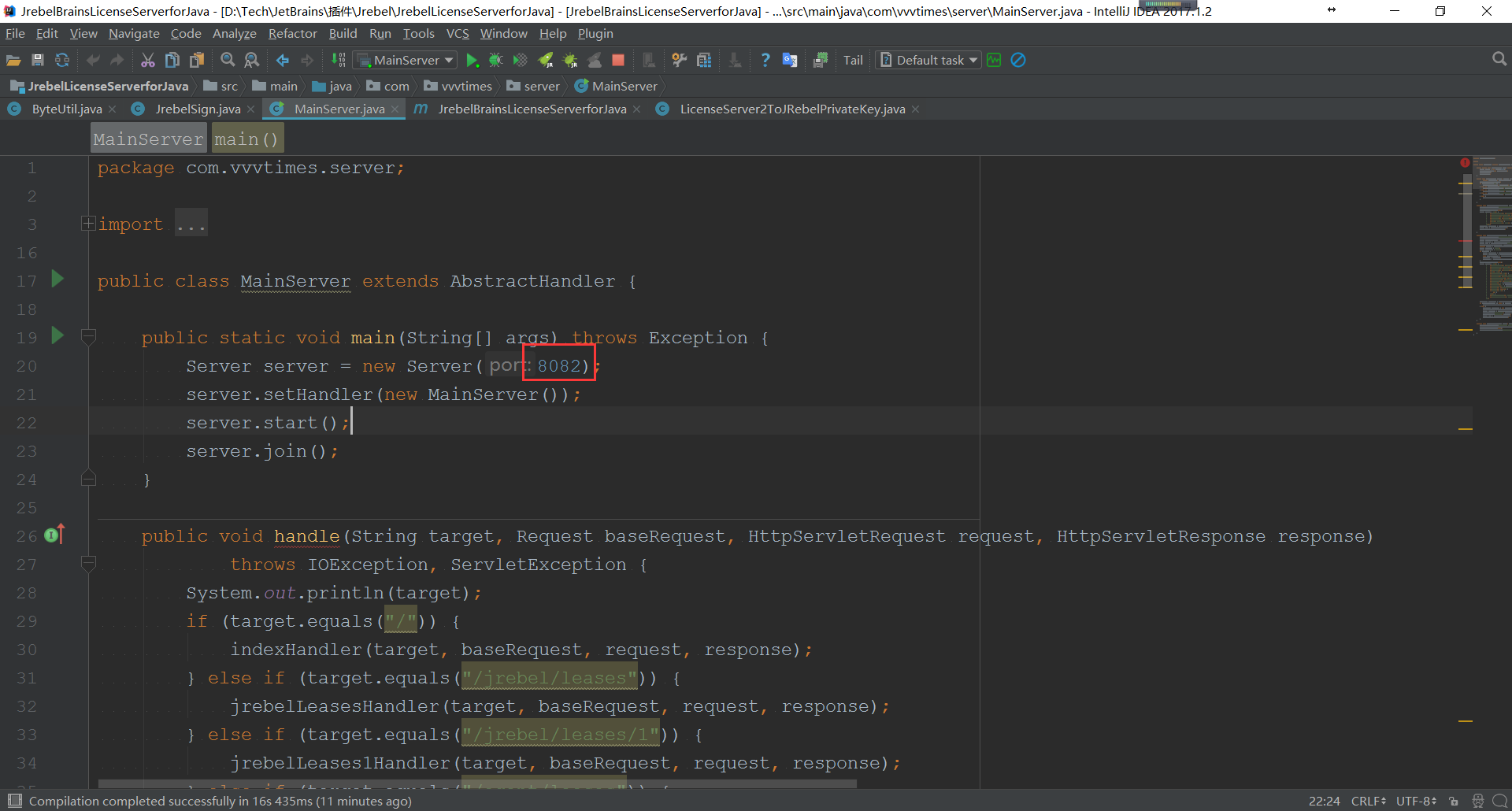
Task: Click the lock read-only toggle in status bar
Action: coord(1454,802)
